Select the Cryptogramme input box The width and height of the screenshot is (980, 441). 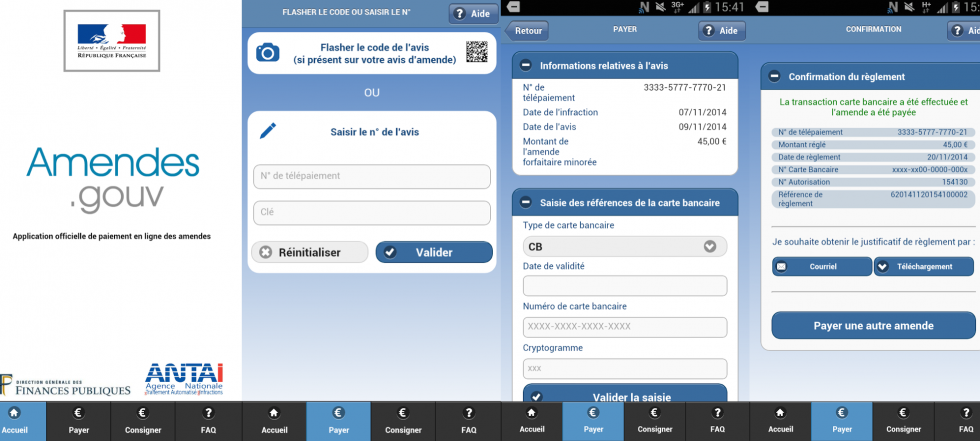point(624,368)
